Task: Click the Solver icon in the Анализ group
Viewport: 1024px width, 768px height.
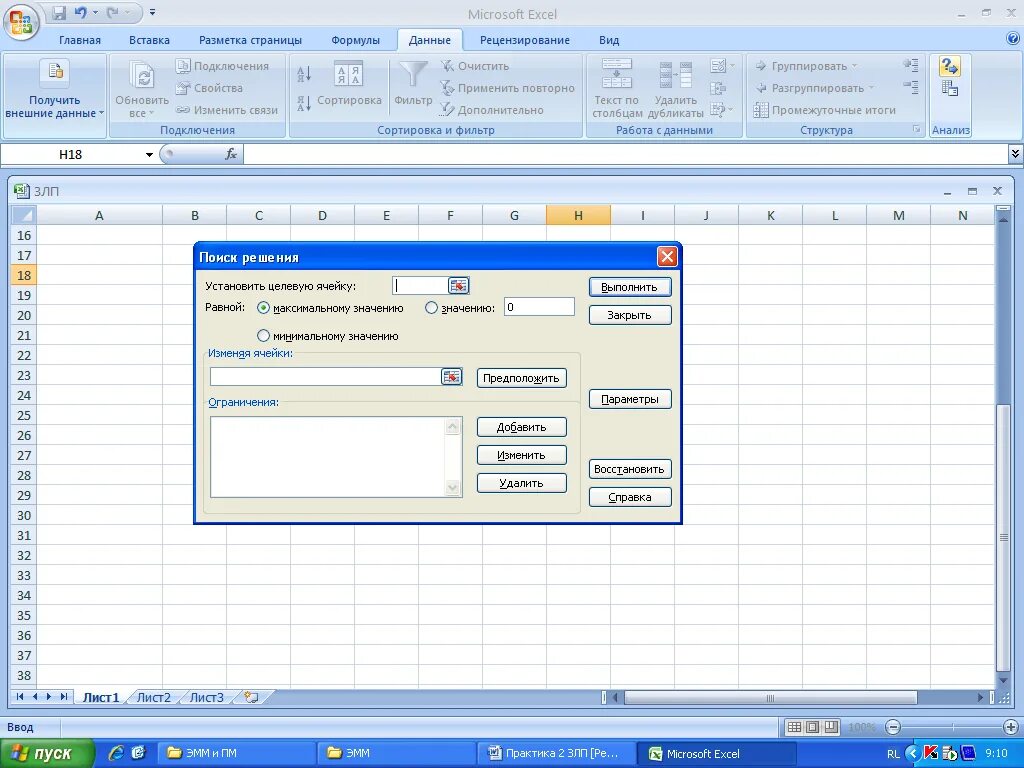Action: [x=949, y=66]
